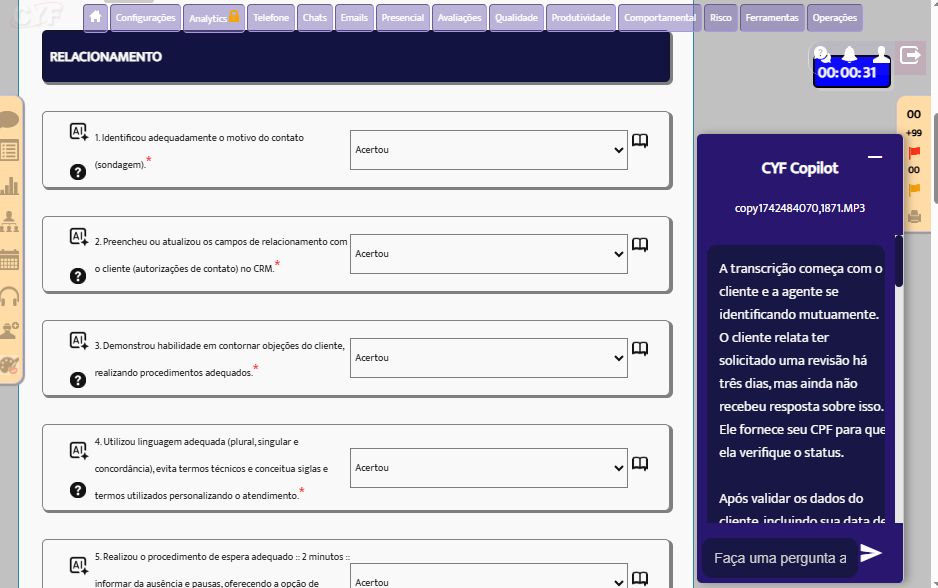Show help for question 2 via question mark
This screenshot has width=938, height=588.
click(x=78, y=276)
